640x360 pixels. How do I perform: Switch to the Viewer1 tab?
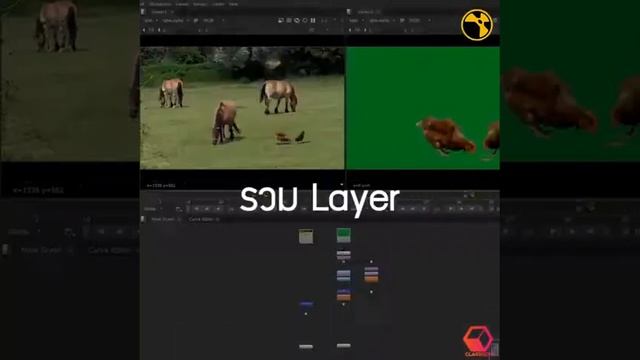pos(159,12)
